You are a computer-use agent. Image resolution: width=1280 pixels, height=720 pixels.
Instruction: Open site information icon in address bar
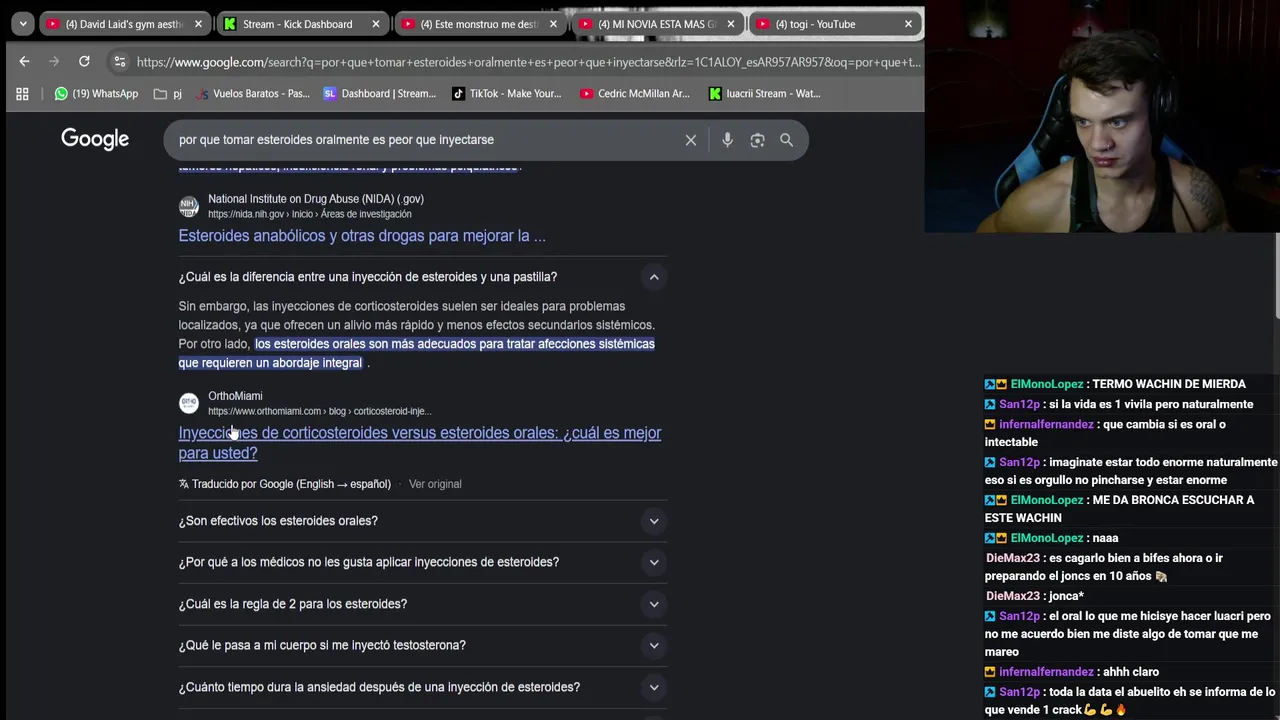click(120, 62)
